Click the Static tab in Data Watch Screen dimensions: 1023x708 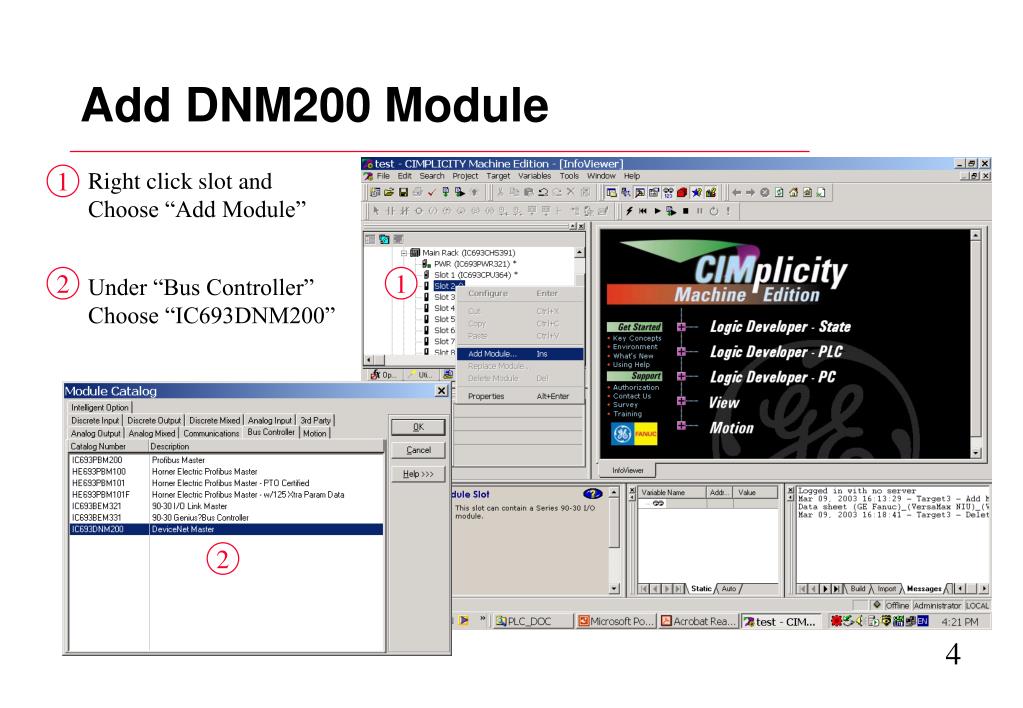click(x=701, y=589)
